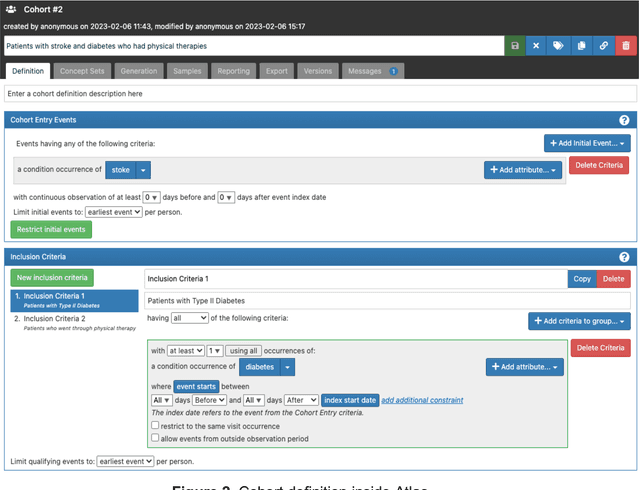This screenshot has height=490, width=640.
Task: Open help icon for Cohort Entry Events
Action: point(624,120)
